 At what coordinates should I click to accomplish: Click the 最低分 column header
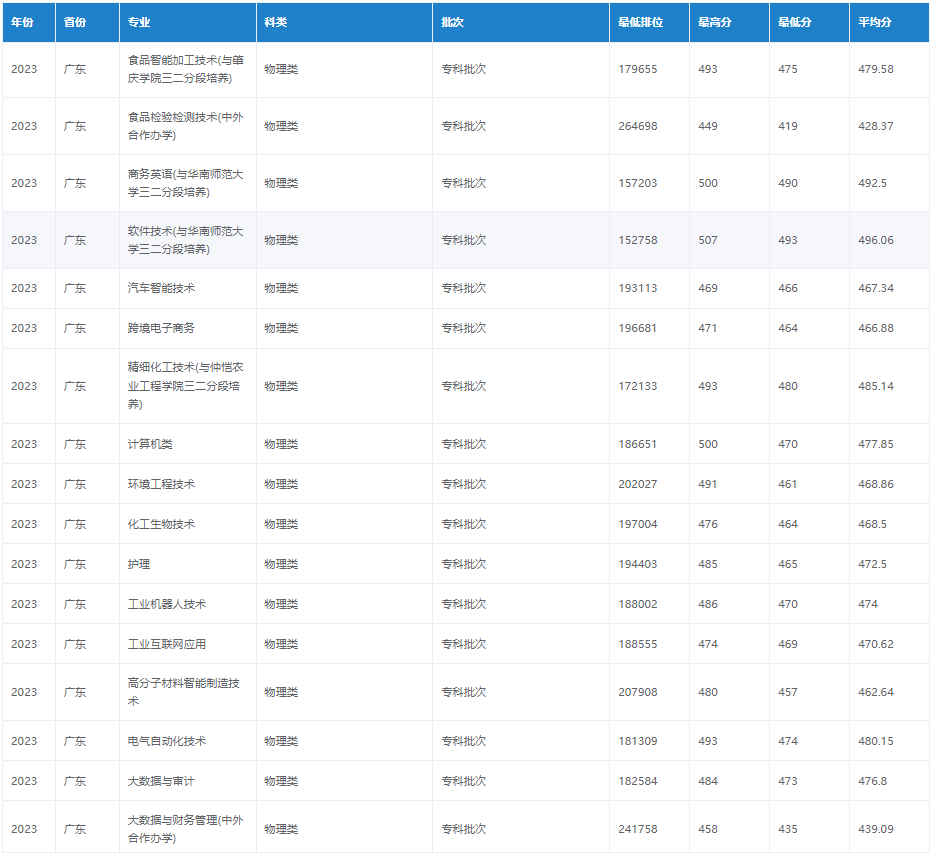tap(809, 22)
